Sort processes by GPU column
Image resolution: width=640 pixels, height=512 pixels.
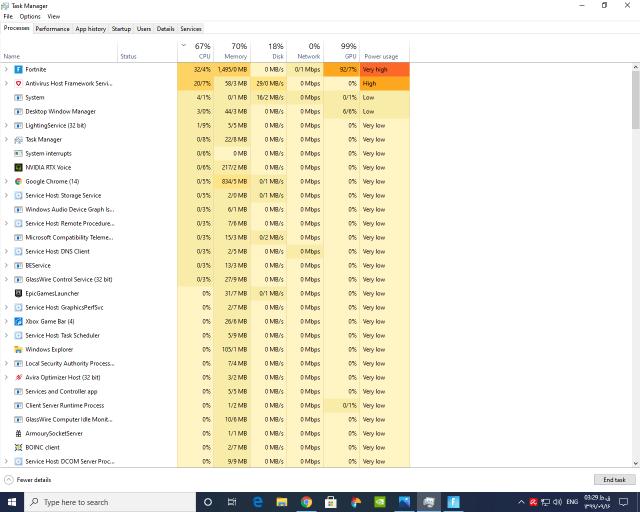pos(342,51)
